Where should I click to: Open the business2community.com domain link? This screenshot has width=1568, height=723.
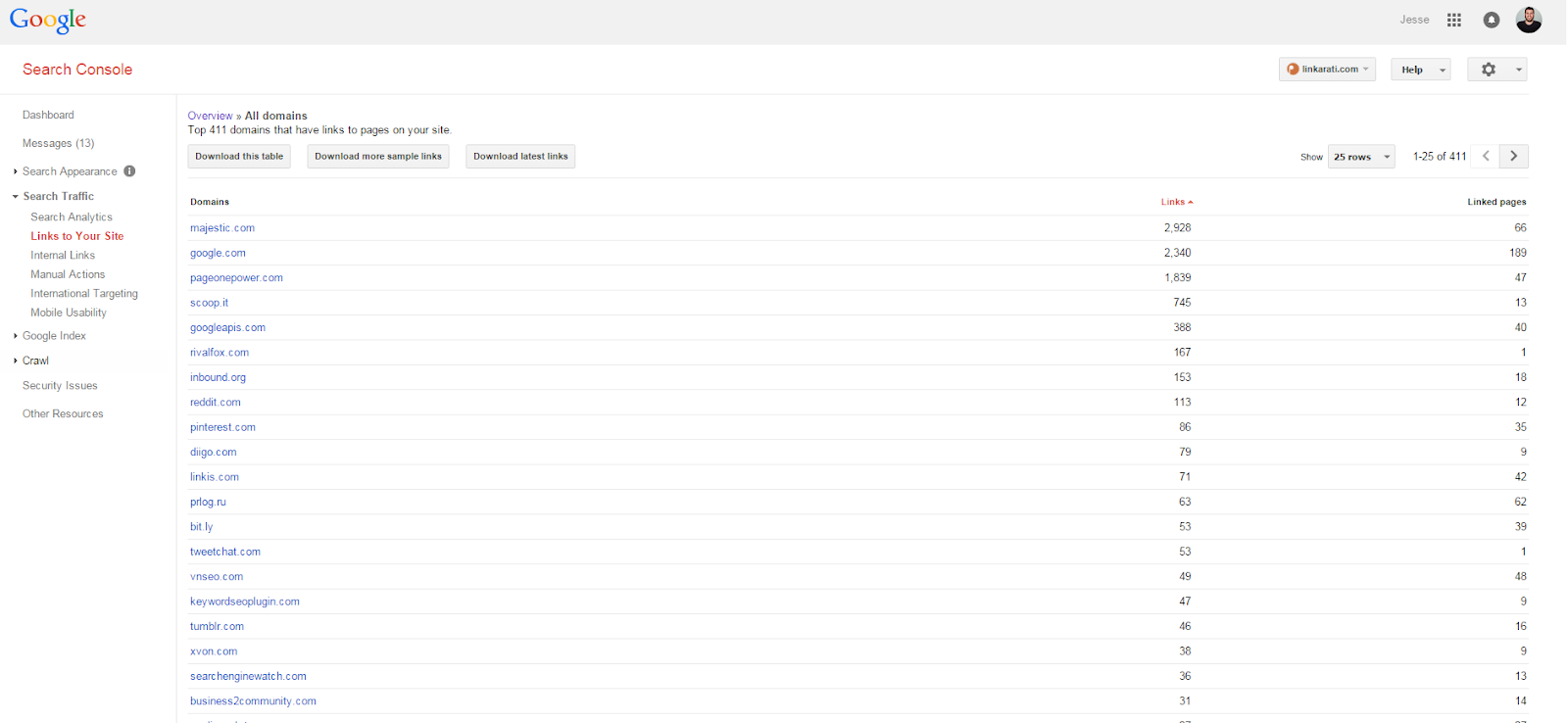point(253,701)
